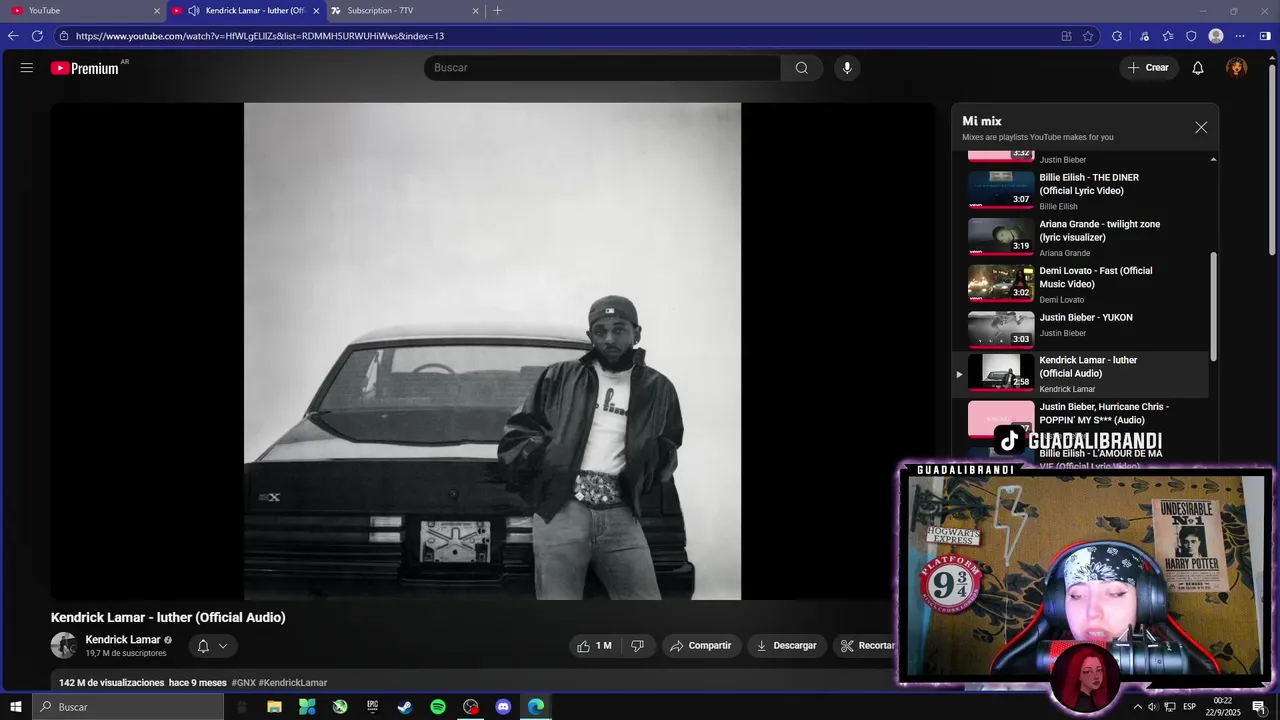Go back with browser back arrow
Viewport: 1280px width, 720px height.
(x=13, y=36)
